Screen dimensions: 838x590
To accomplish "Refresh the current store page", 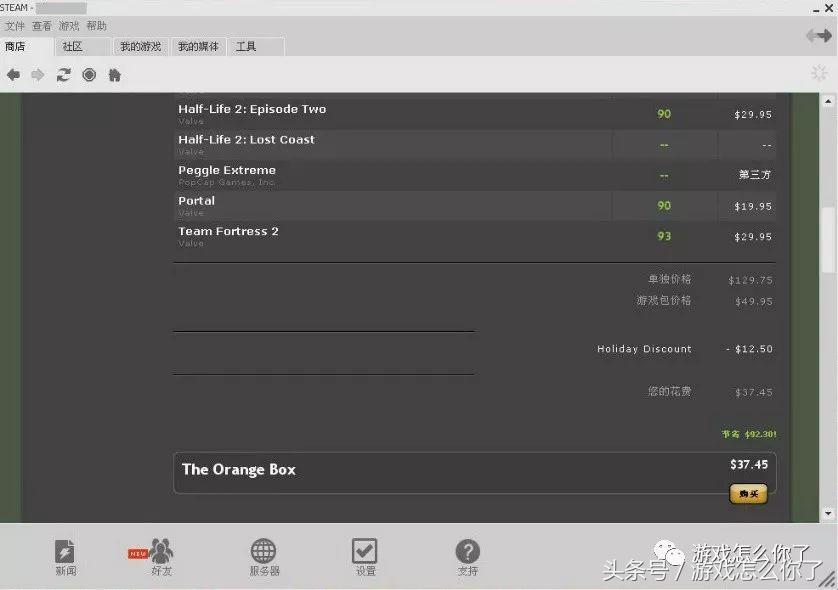I will coord(64,74).
